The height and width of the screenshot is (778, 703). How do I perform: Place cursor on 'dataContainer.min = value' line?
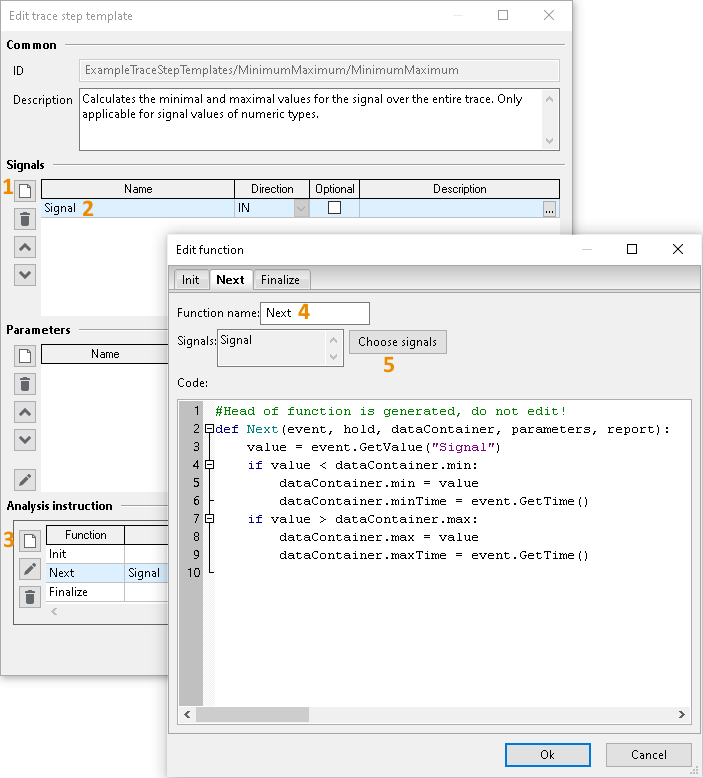click(379, 483)
